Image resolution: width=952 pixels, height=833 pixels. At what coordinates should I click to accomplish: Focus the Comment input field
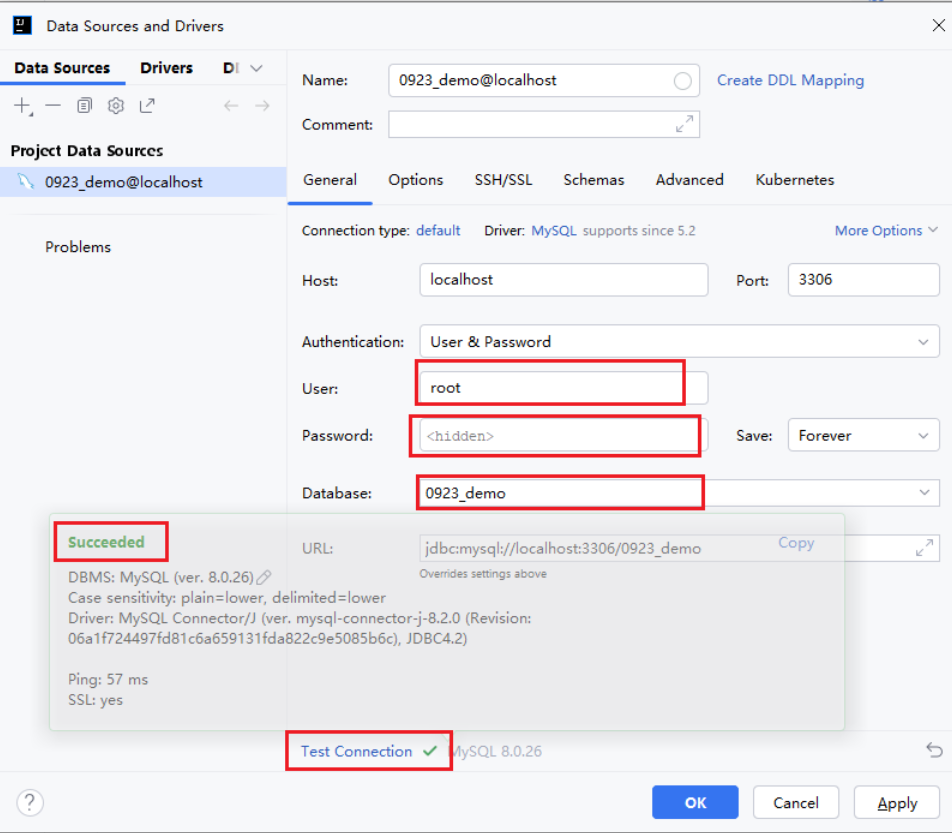tap(544, 124)
